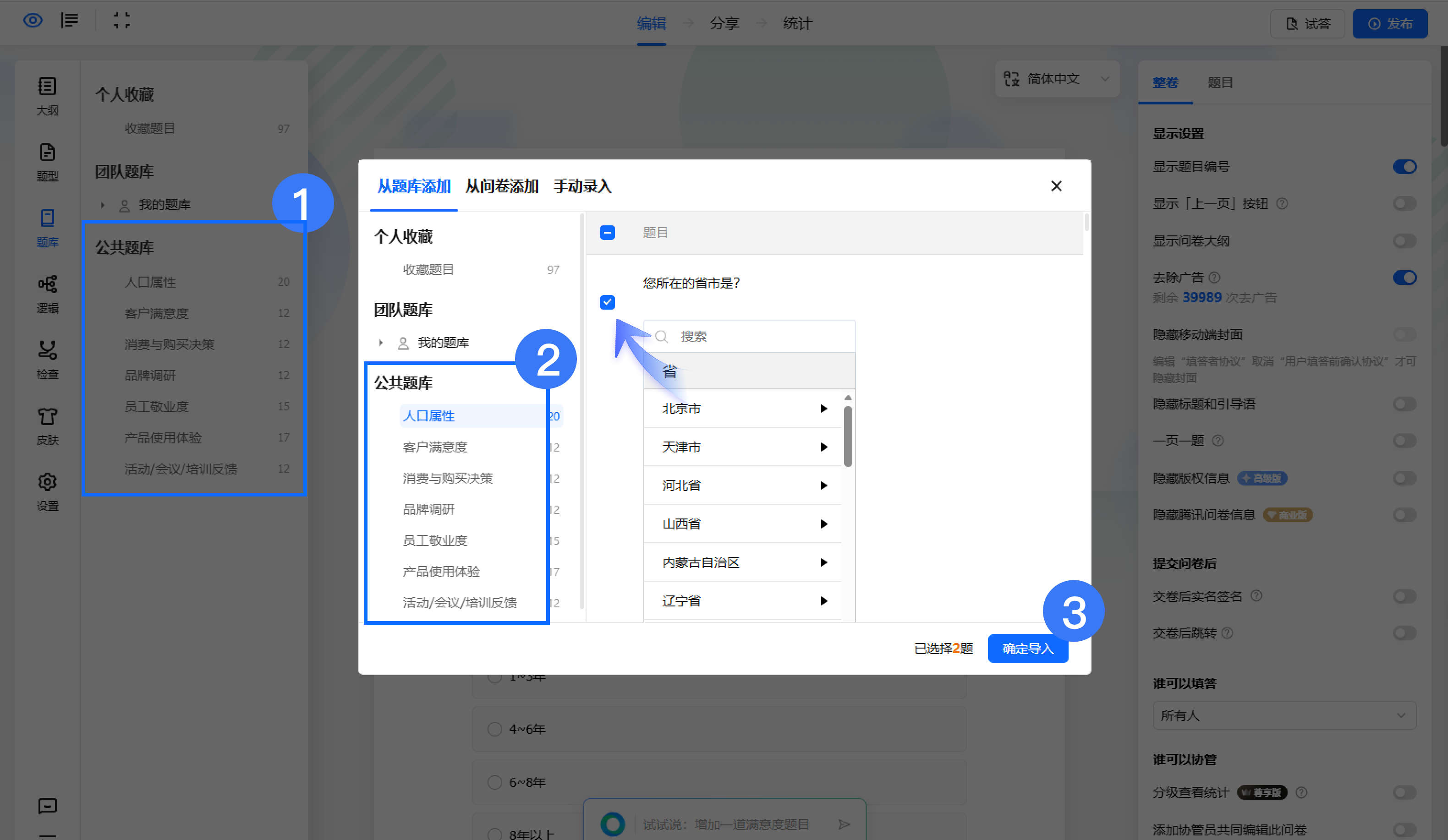Expand 河北省 submenu arrow
The width and height of the screenshot is (1448, 840).
pyautogui.click(x=823, y=486)
